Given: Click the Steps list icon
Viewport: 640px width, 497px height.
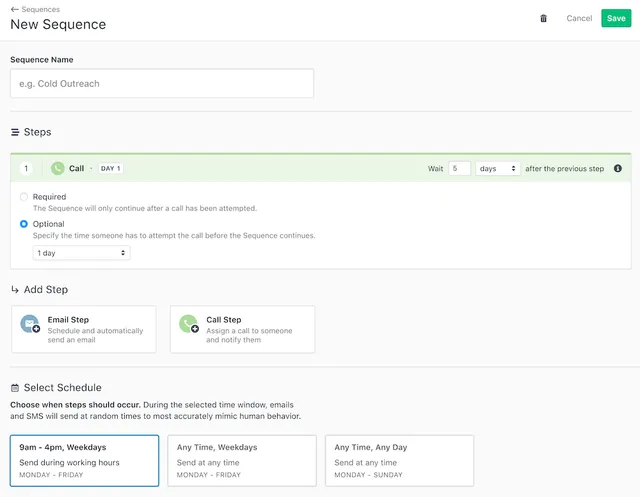Looking at the screenshot, I should (x=15, y=132).
